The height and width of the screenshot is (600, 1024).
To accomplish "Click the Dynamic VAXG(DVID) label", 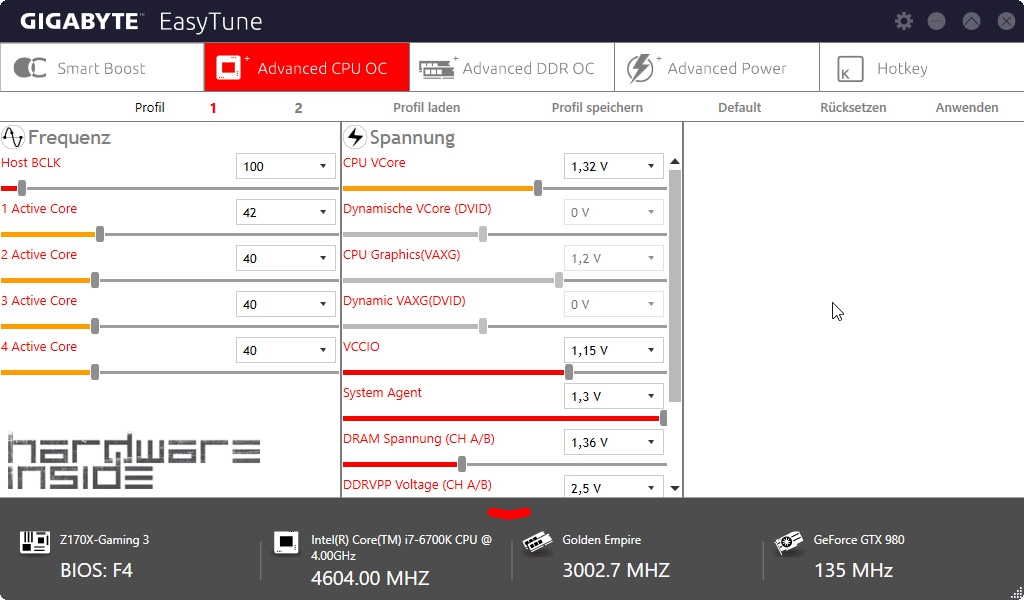I will (404, 301).
